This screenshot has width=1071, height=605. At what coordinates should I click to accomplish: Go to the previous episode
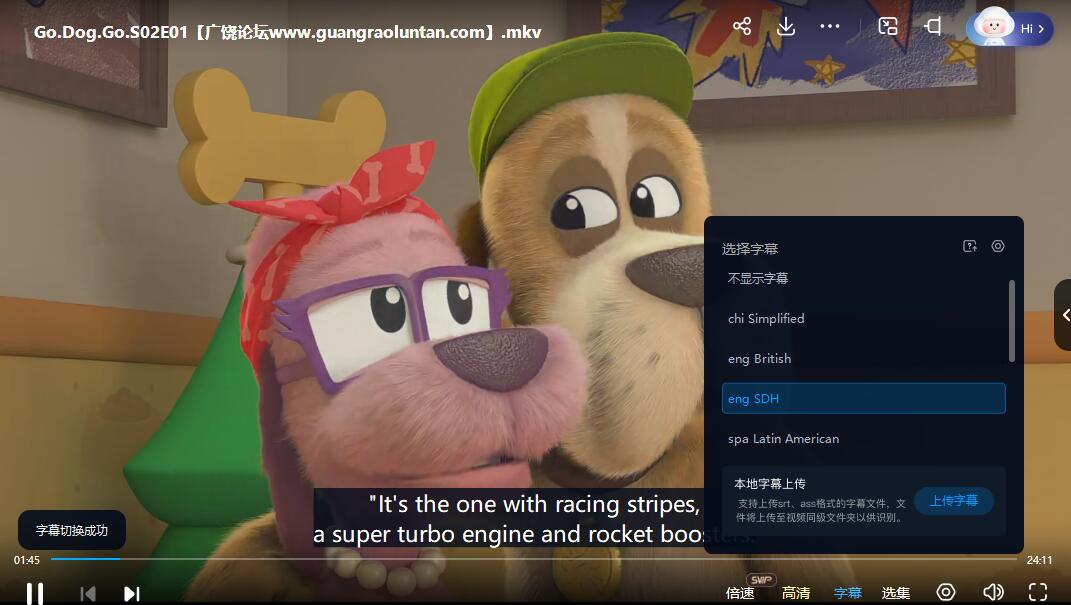[x=88, y=593]
